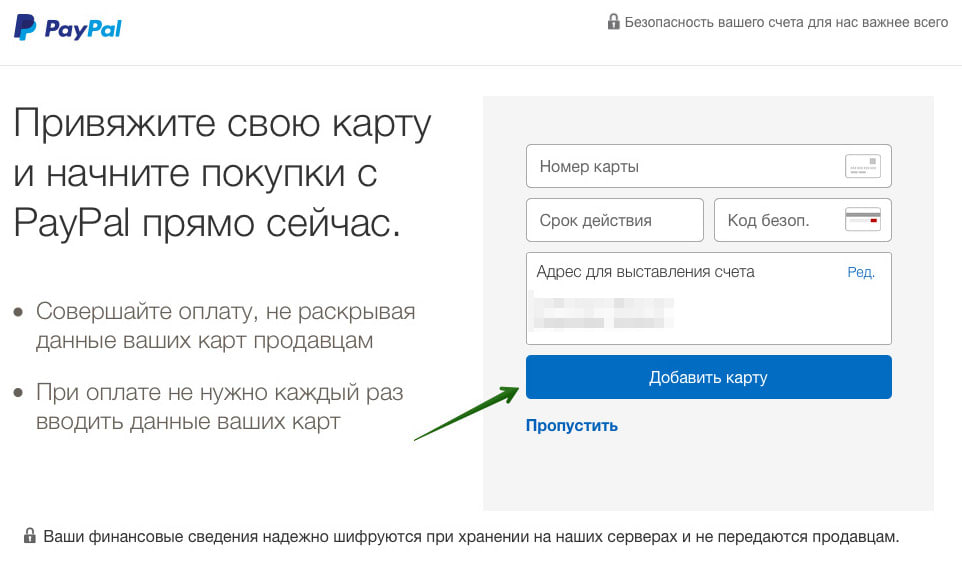
Task: Click the blurred billing address text
Action: click(x=602, y=312)
